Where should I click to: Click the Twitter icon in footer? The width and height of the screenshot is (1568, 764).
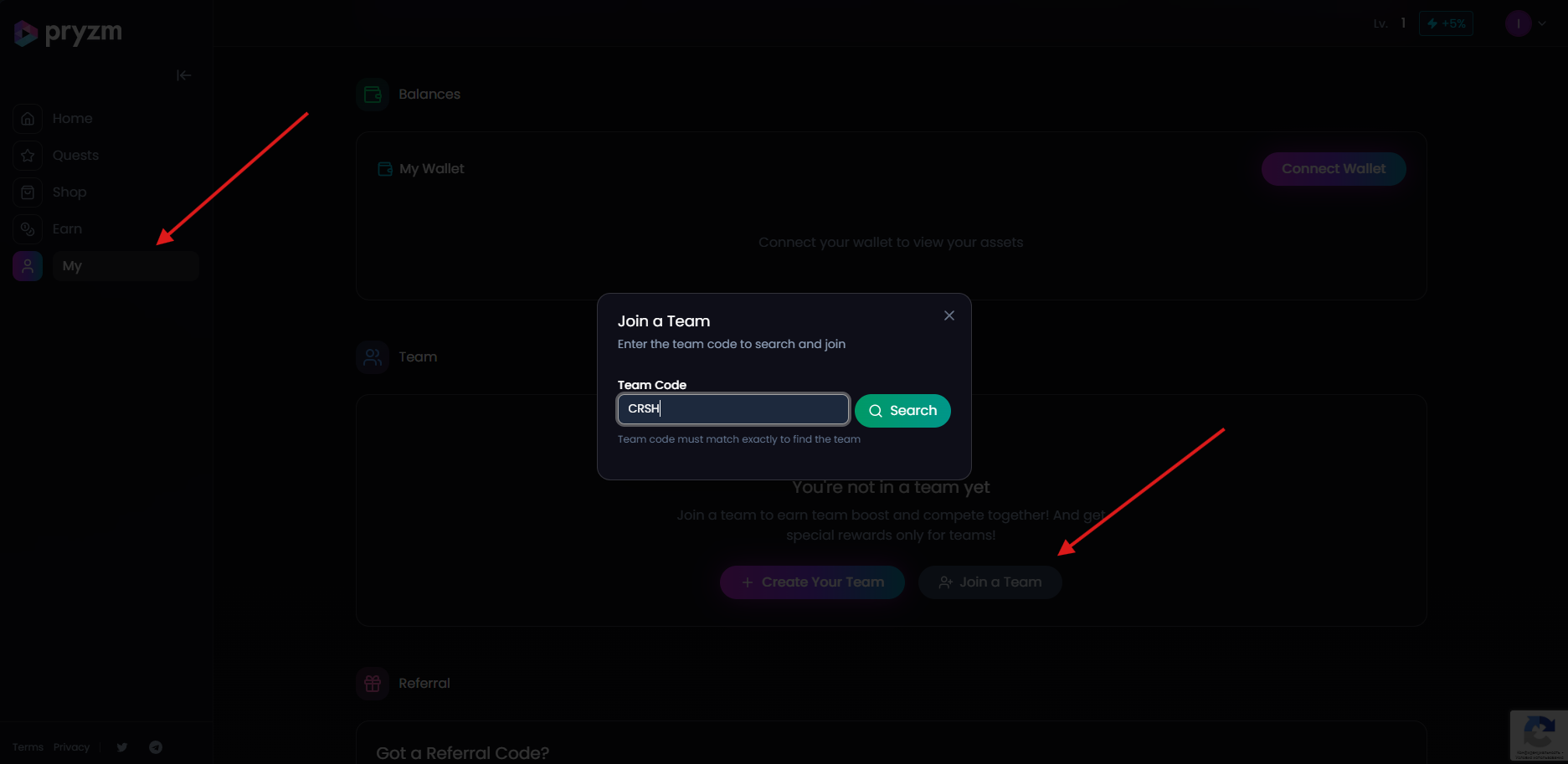(x=122, y=747)
